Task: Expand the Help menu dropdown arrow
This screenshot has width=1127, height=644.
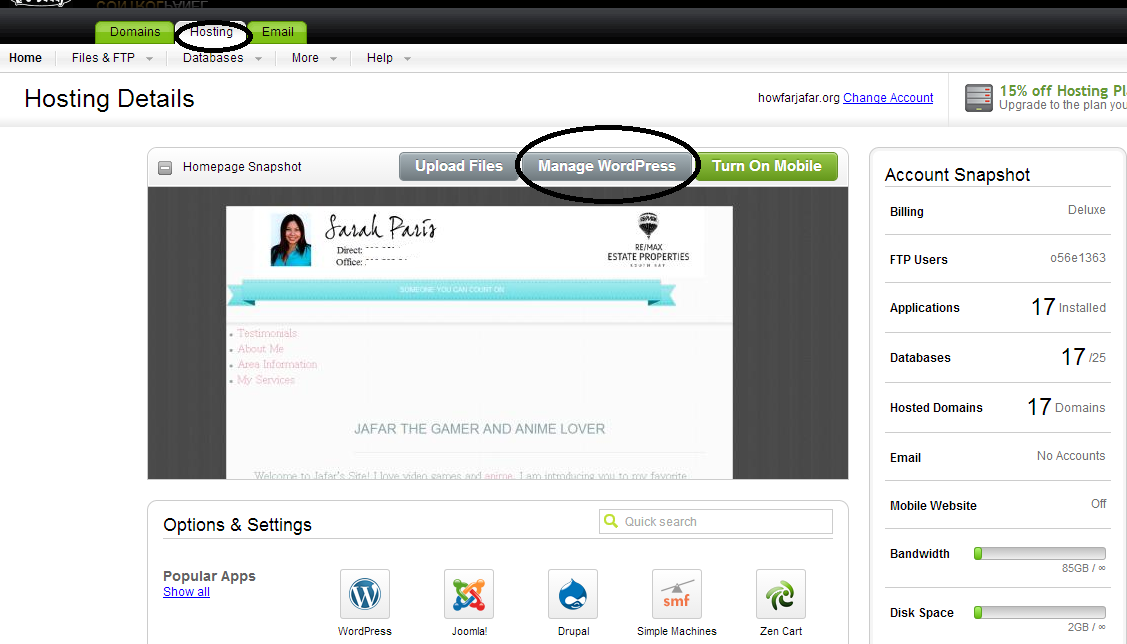Action: click(x=408, y=59)
